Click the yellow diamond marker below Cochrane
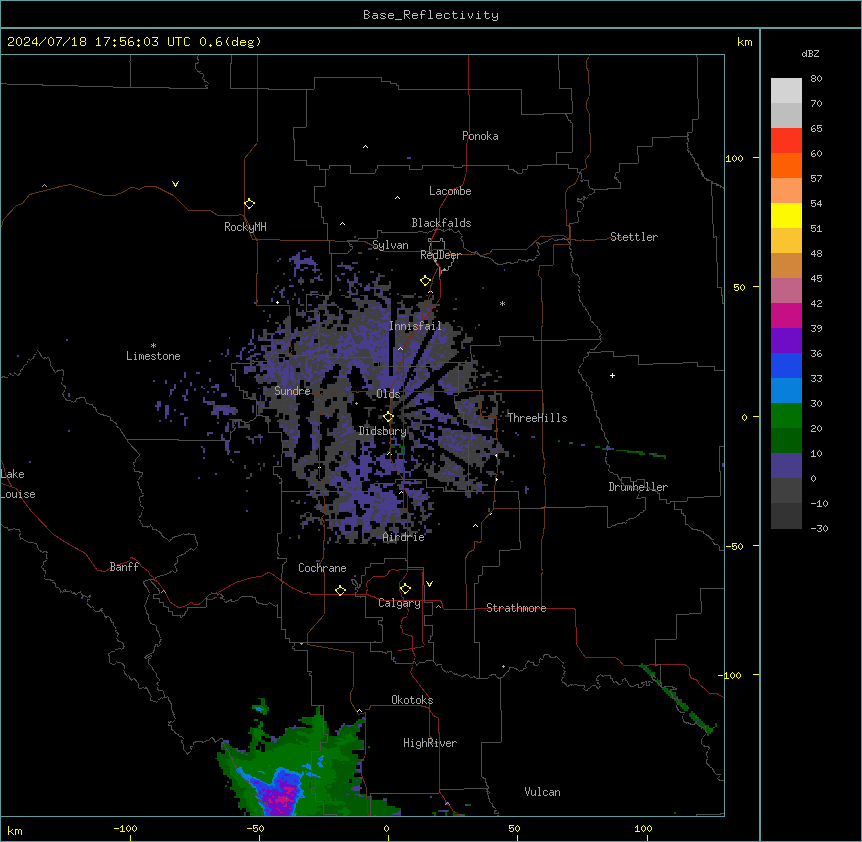Viewport: 862px width, 842px height. [x=340, y=590]
